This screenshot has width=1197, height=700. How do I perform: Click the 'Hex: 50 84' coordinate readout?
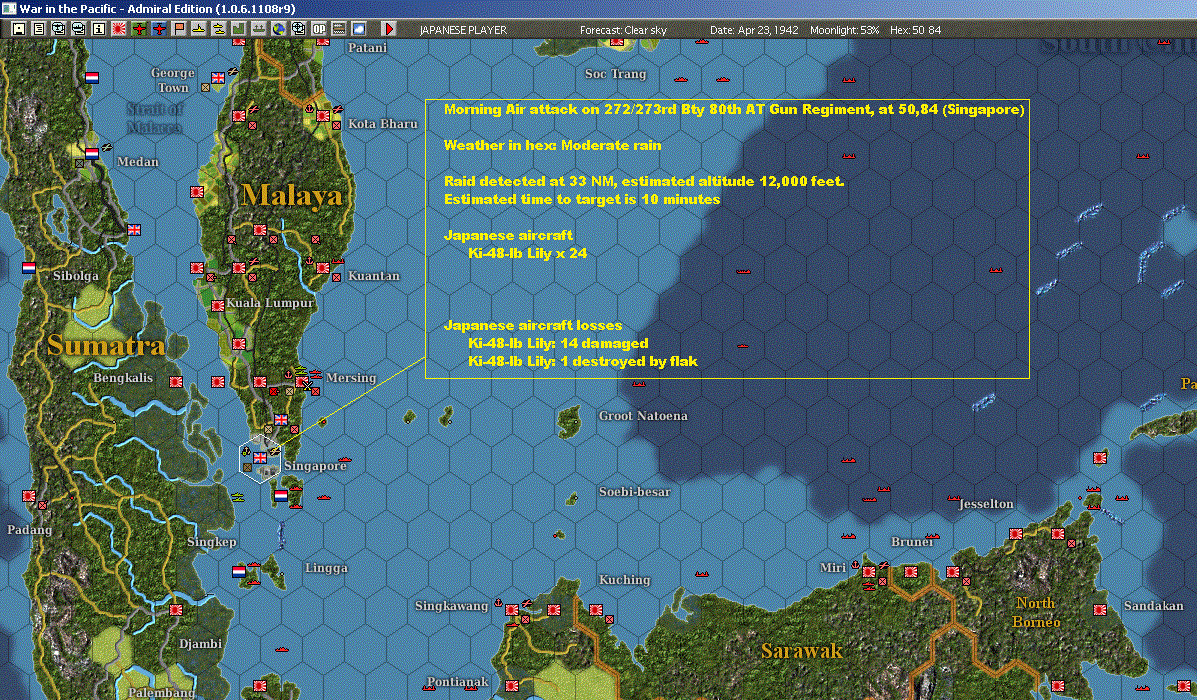click(x=915, y=30)
